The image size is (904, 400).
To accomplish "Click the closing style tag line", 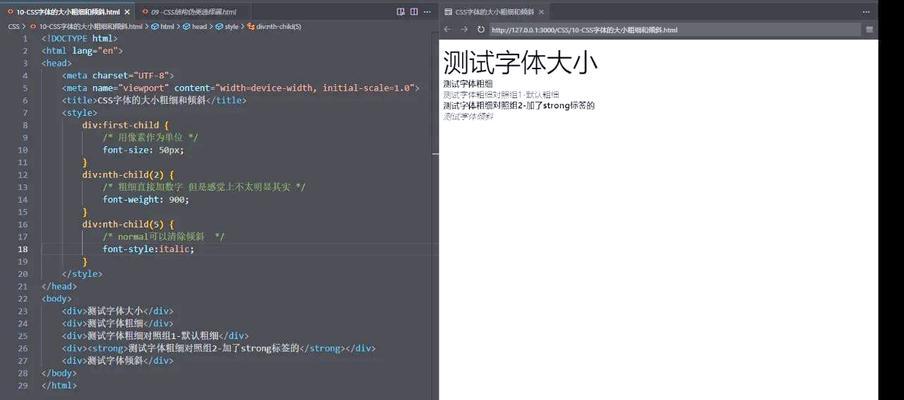I will (82, 274).
